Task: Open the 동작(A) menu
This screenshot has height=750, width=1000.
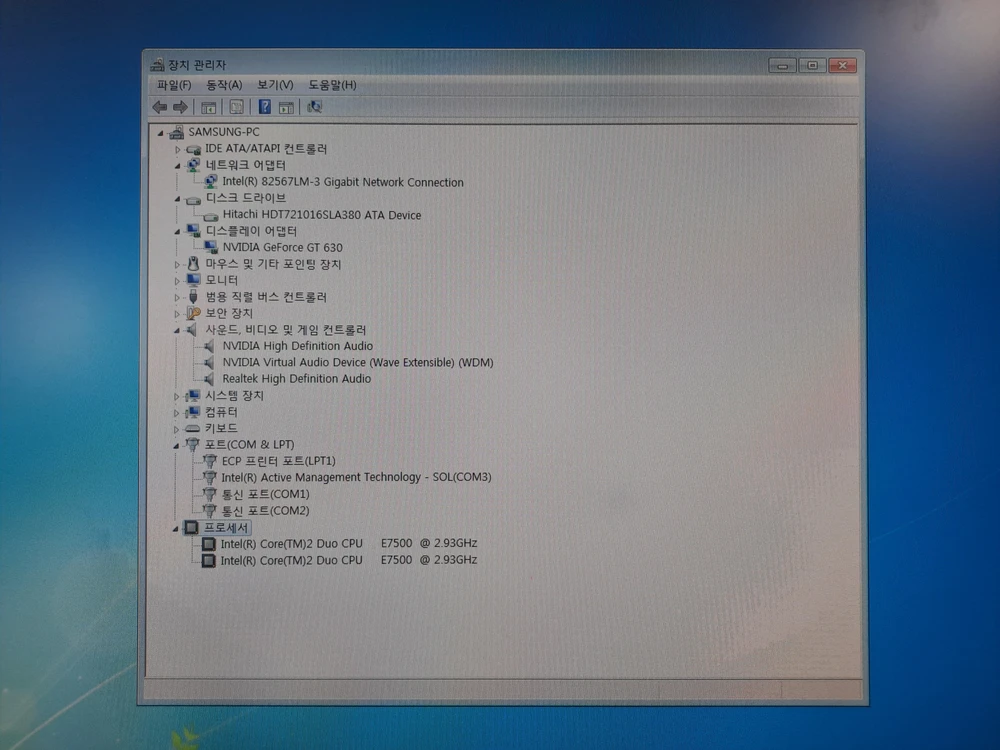Action: coord(224,85)
